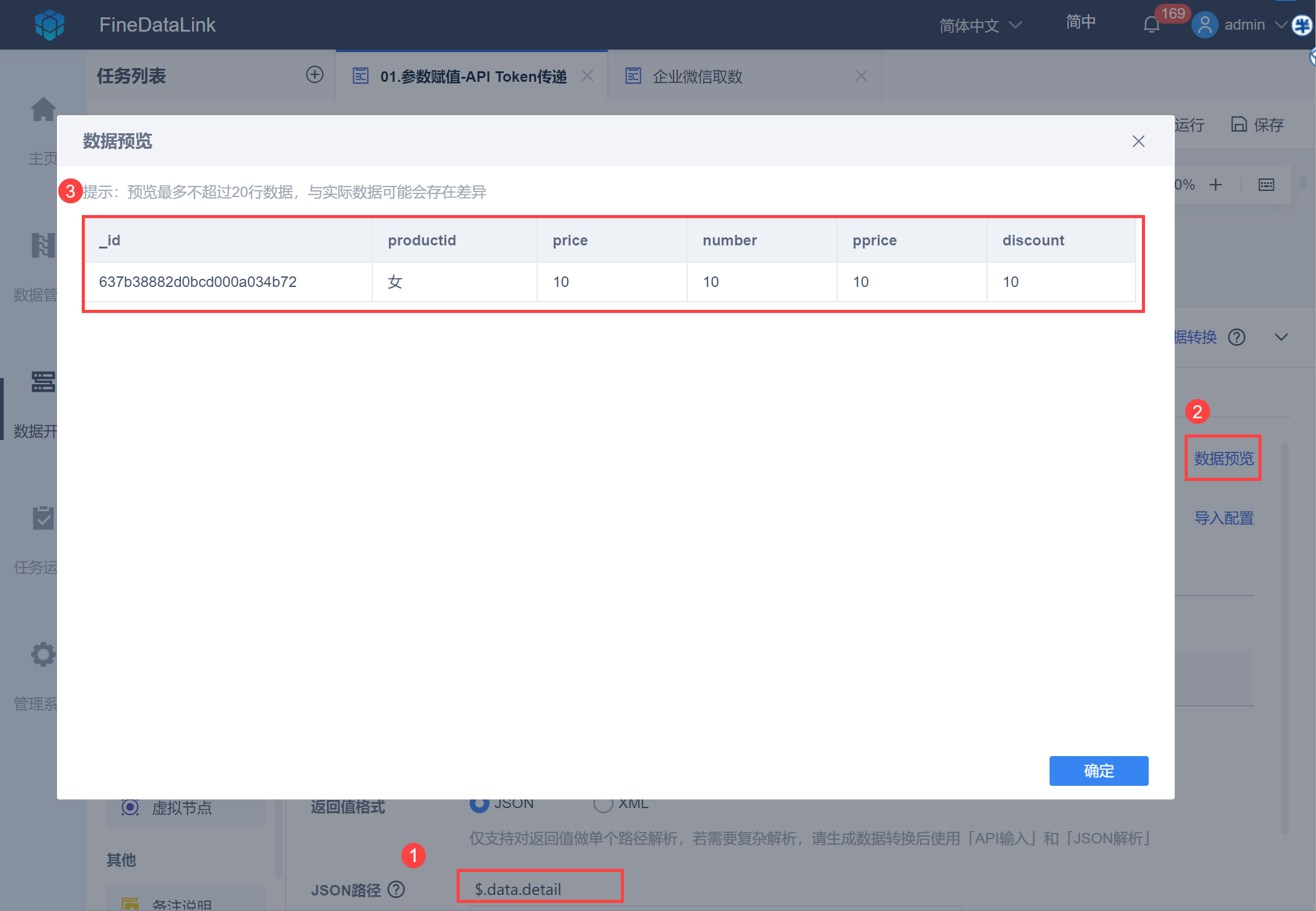This screenshot has width=1316, height=911.
Task: Open the 简体中文 language dropdown
Action: [980, 25]
